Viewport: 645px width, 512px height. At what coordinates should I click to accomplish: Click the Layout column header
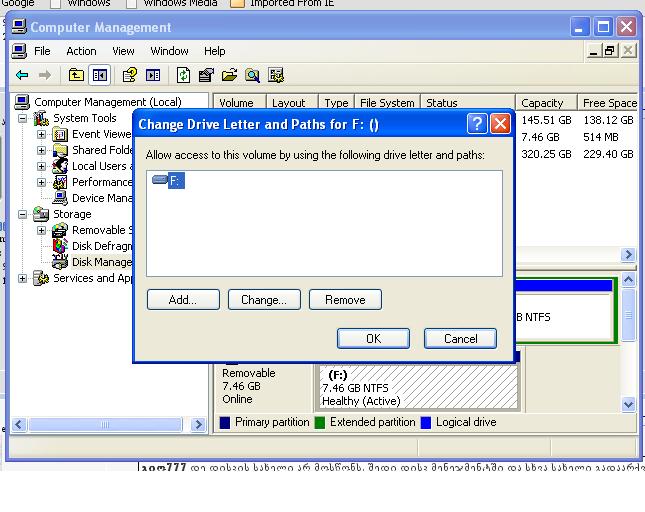[x=292, y=102]
